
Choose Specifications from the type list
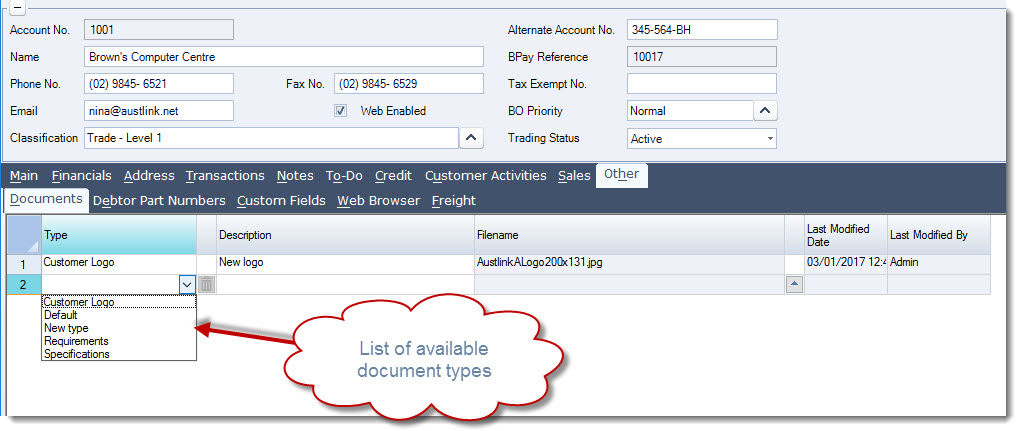tap(119, 354)
